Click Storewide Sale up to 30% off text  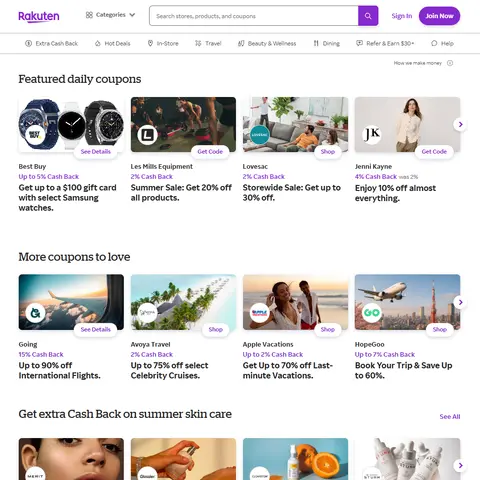[292, 193]
